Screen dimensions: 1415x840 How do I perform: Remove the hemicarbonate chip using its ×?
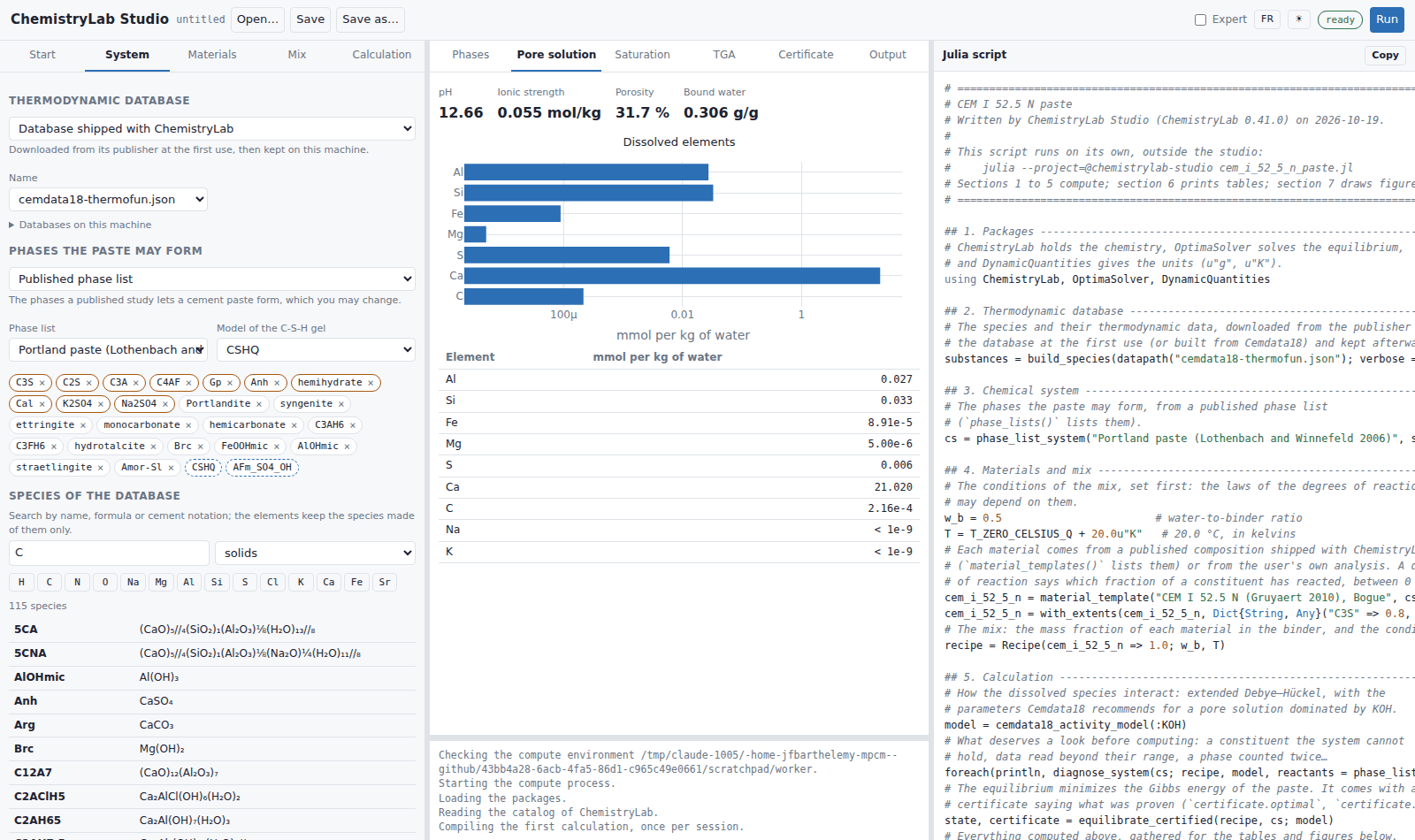click(294, 425)
